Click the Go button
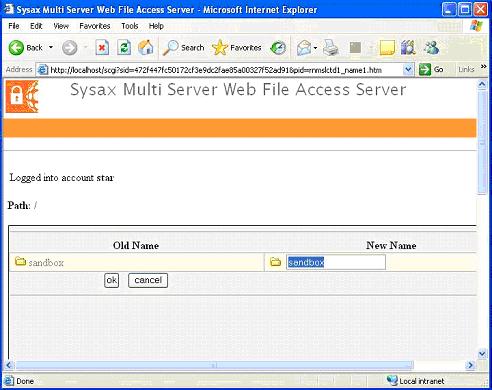This screenshot has height=390, width=492. click(431, 70)
